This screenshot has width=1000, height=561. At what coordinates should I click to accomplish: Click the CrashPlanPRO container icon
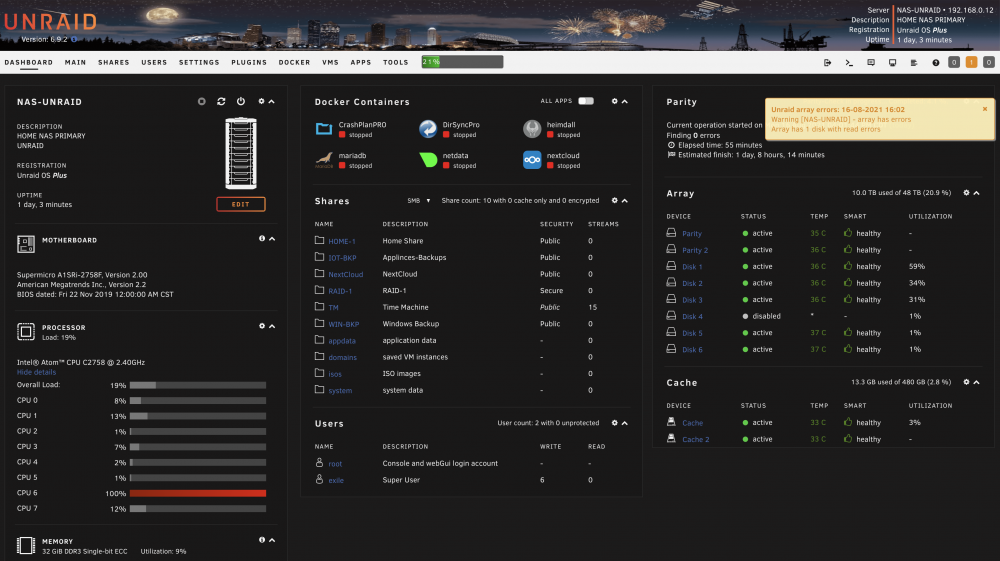click(x=324, y=129)
